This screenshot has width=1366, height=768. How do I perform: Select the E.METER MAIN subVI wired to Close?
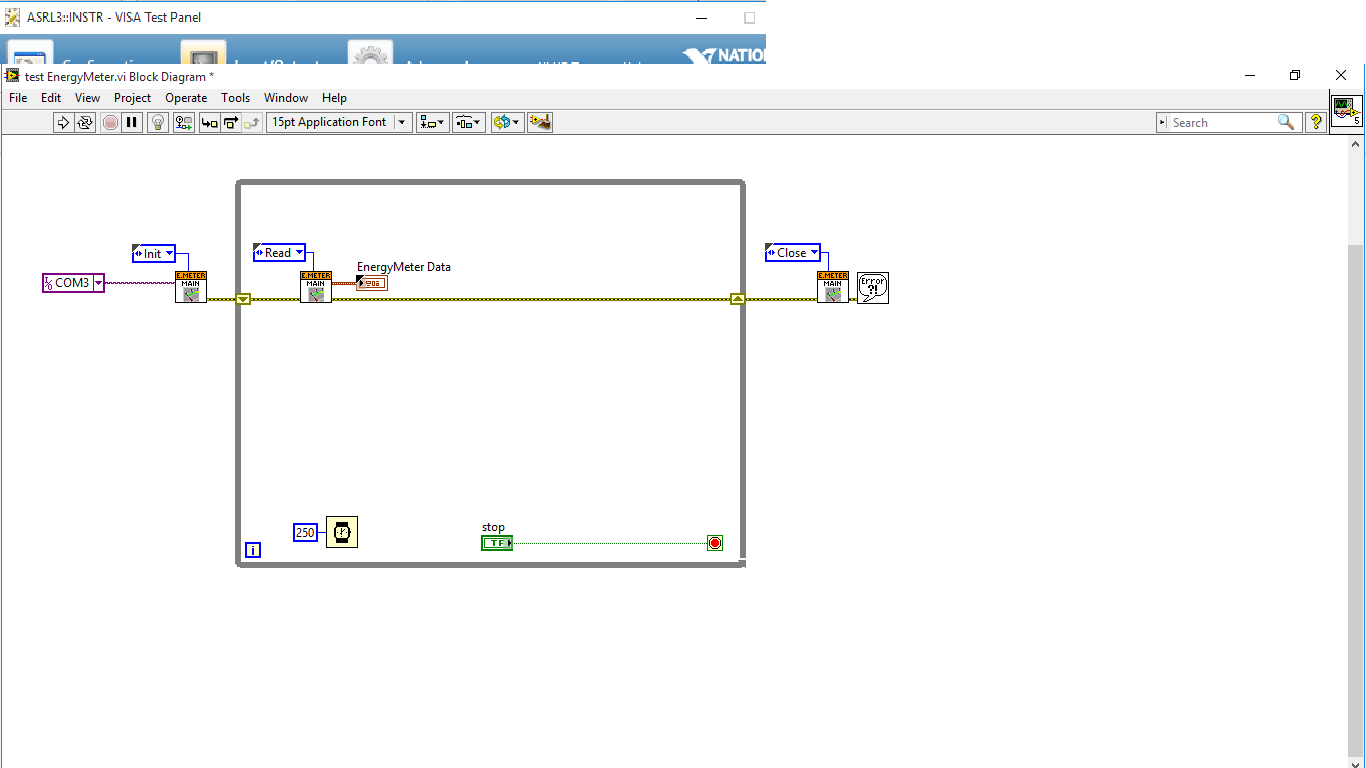833,288
